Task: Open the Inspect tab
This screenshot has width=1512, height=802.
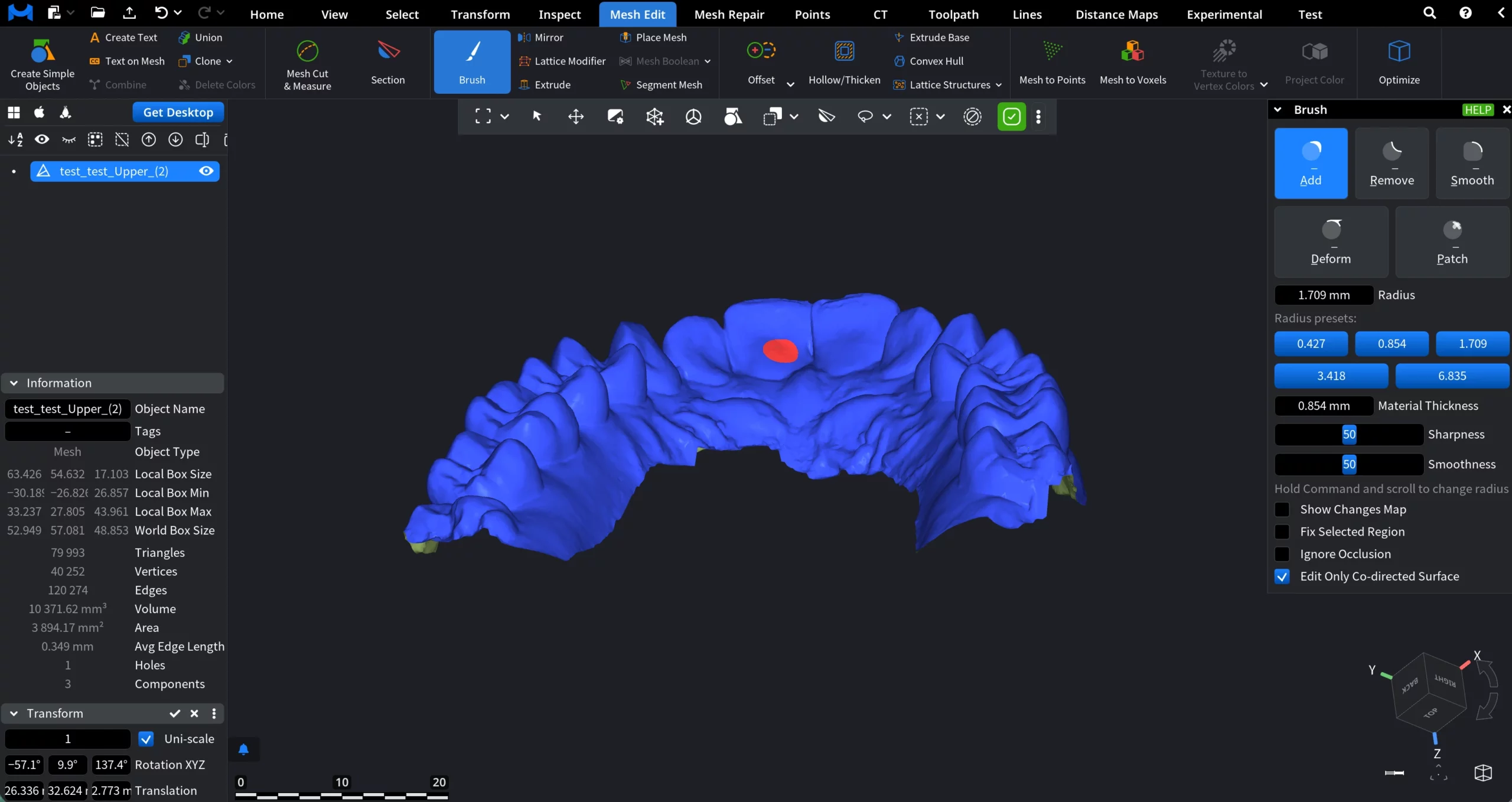Action: tap(559, 14)
